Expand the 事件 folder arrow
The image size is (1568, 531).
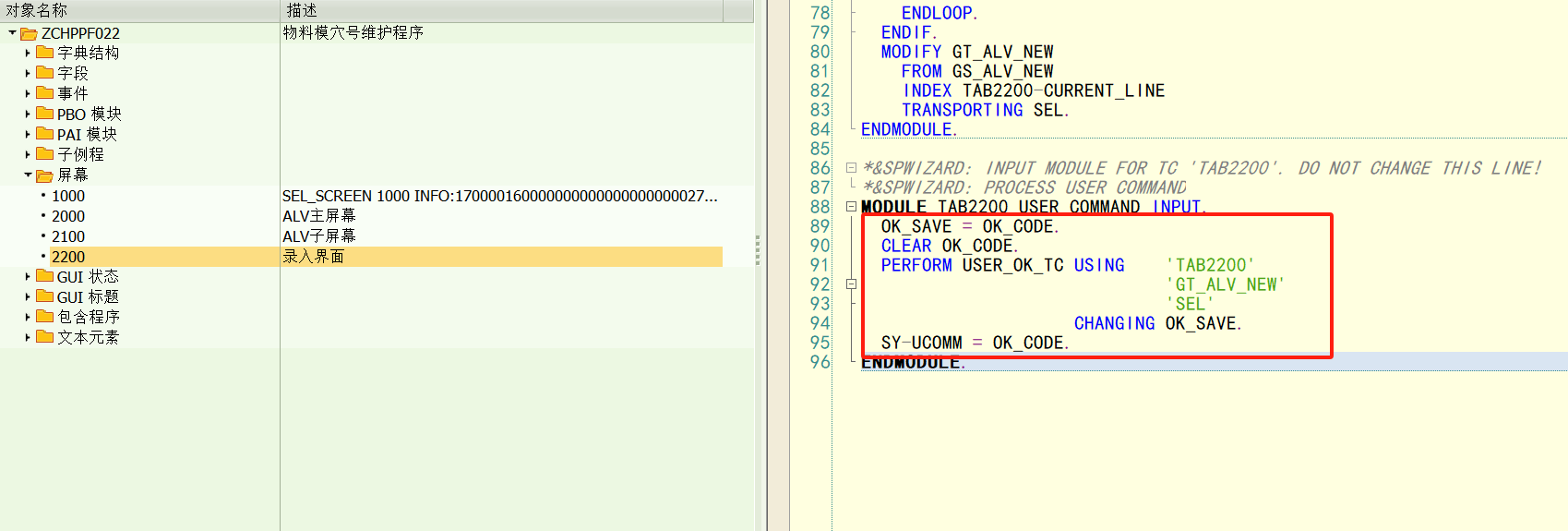click(28, 93)
